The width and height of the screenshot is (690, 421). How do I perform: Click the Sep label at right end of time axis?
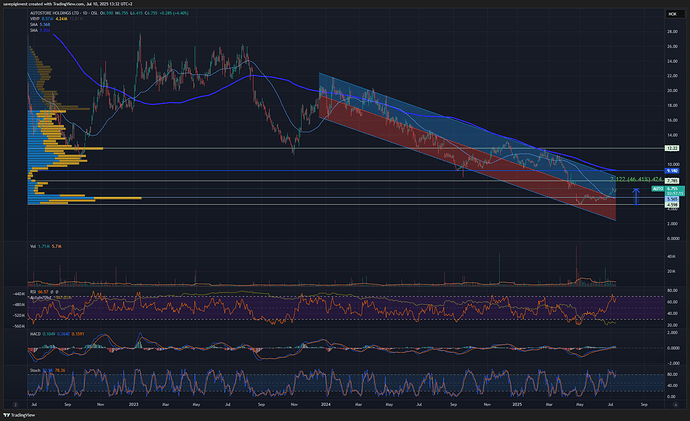(644, 404)
